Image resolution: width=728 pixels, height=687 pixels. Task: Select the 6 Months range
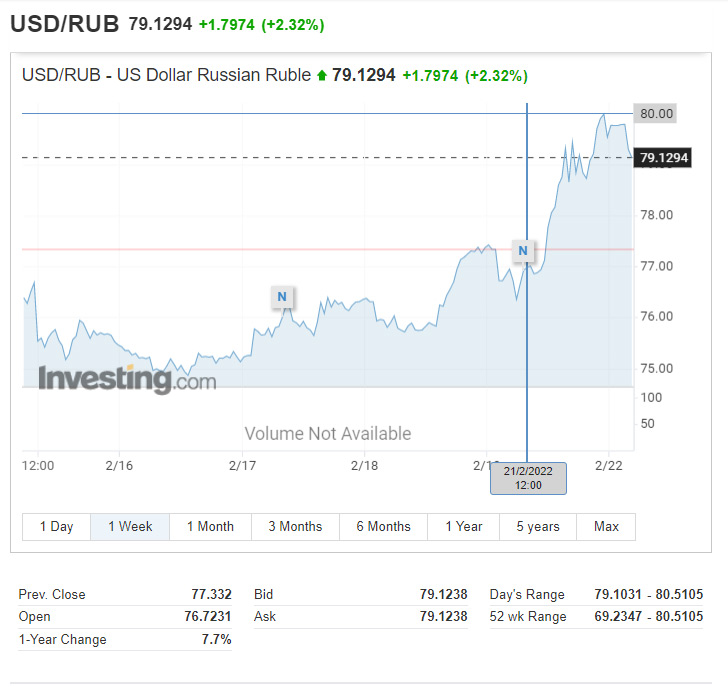tap(383, 526)
